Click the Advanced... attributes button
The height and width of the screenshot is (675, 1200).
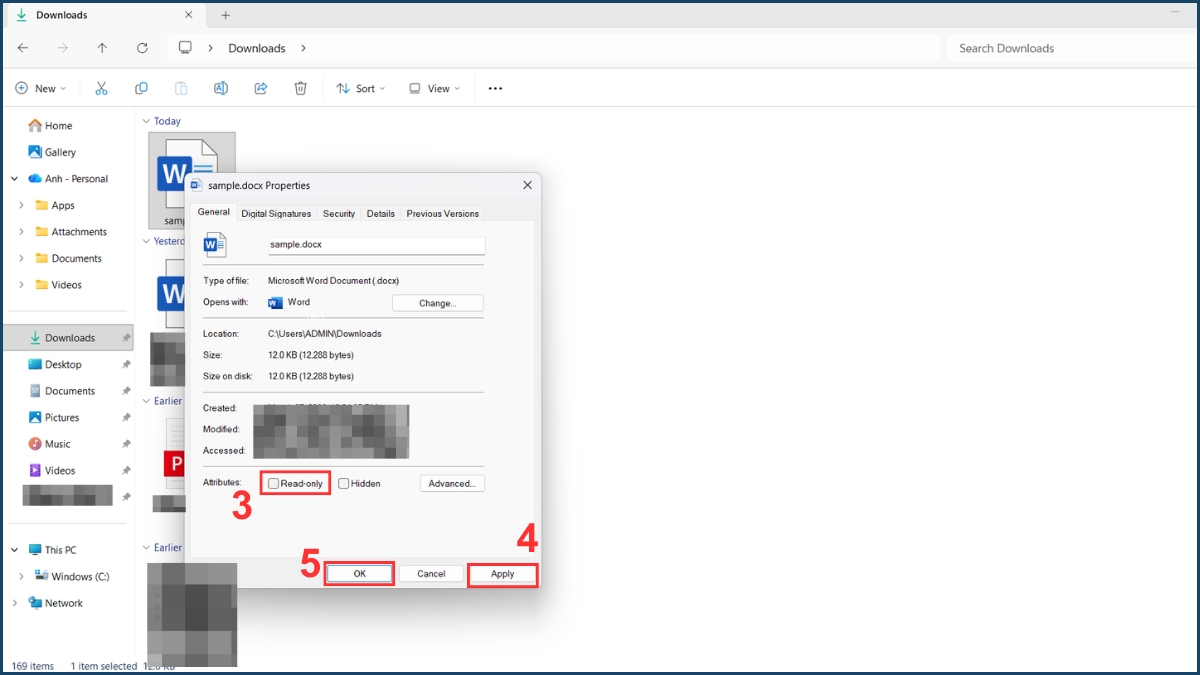pyautogui.click(x=452, y=484)
